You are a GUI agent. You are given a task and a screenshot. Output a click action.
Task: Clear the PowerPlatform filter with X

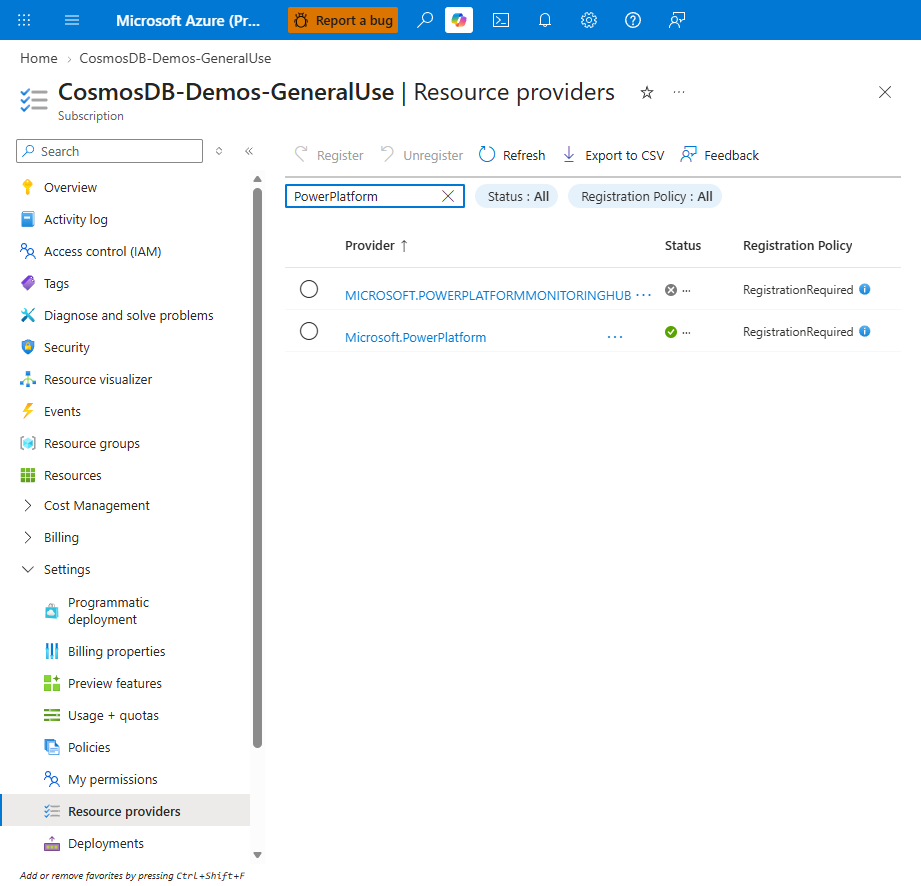click(x=448, y=196)
